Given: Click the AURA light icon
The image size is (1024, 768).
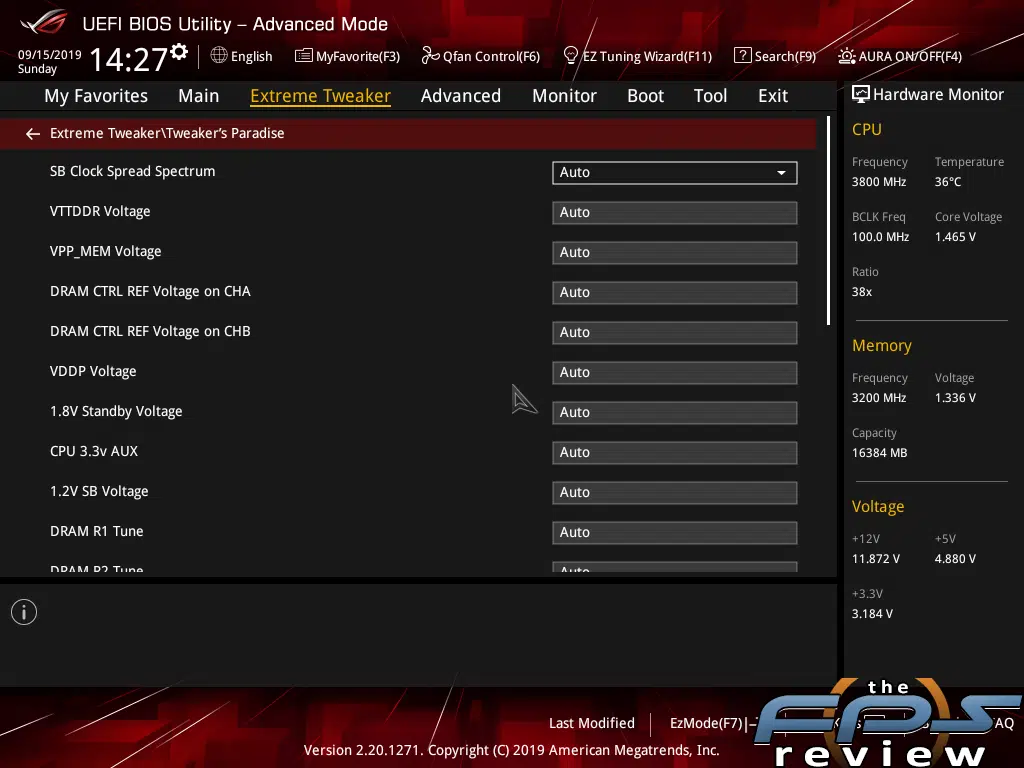Looking at the screenshot, I should 846,56.
